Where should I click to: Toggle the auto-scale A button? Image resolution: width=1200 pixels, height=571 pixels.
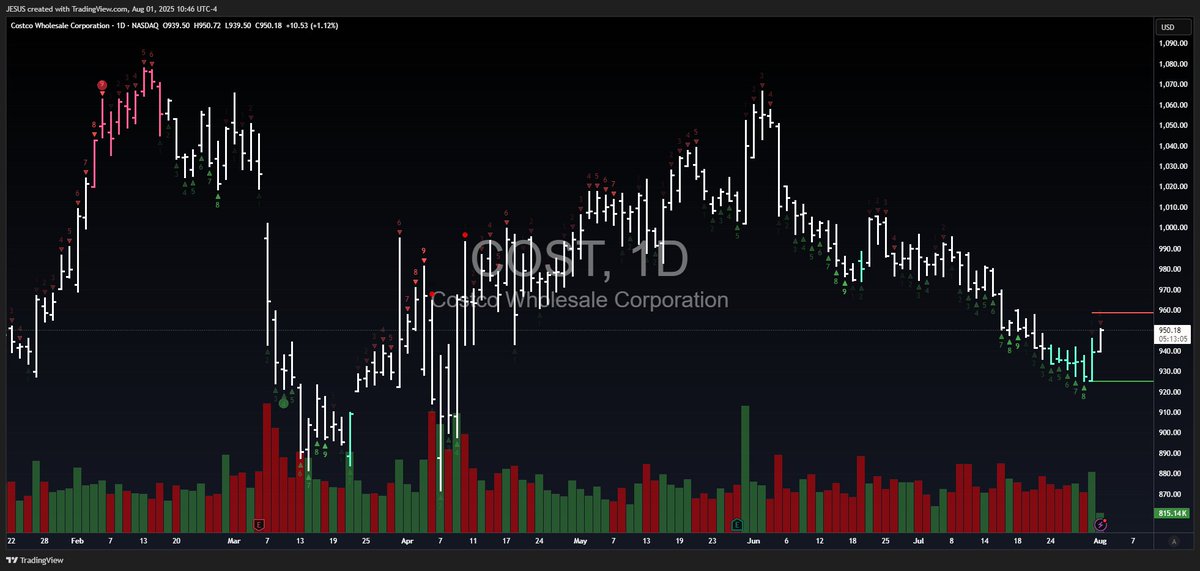tap(1173, 542)
